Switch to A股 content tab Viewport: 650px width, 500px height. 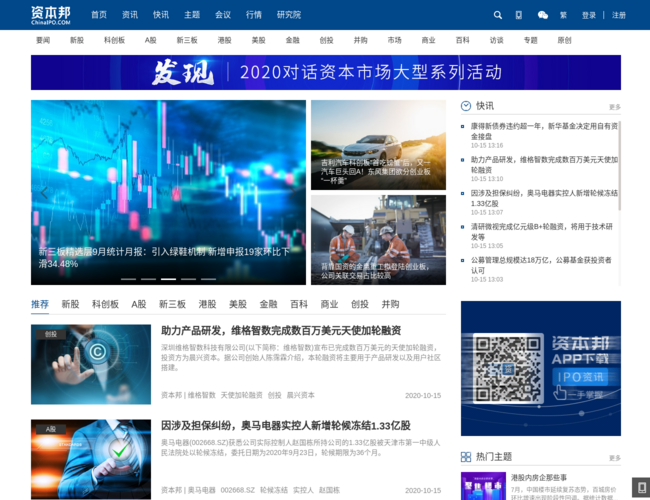(x=138, y=304)
